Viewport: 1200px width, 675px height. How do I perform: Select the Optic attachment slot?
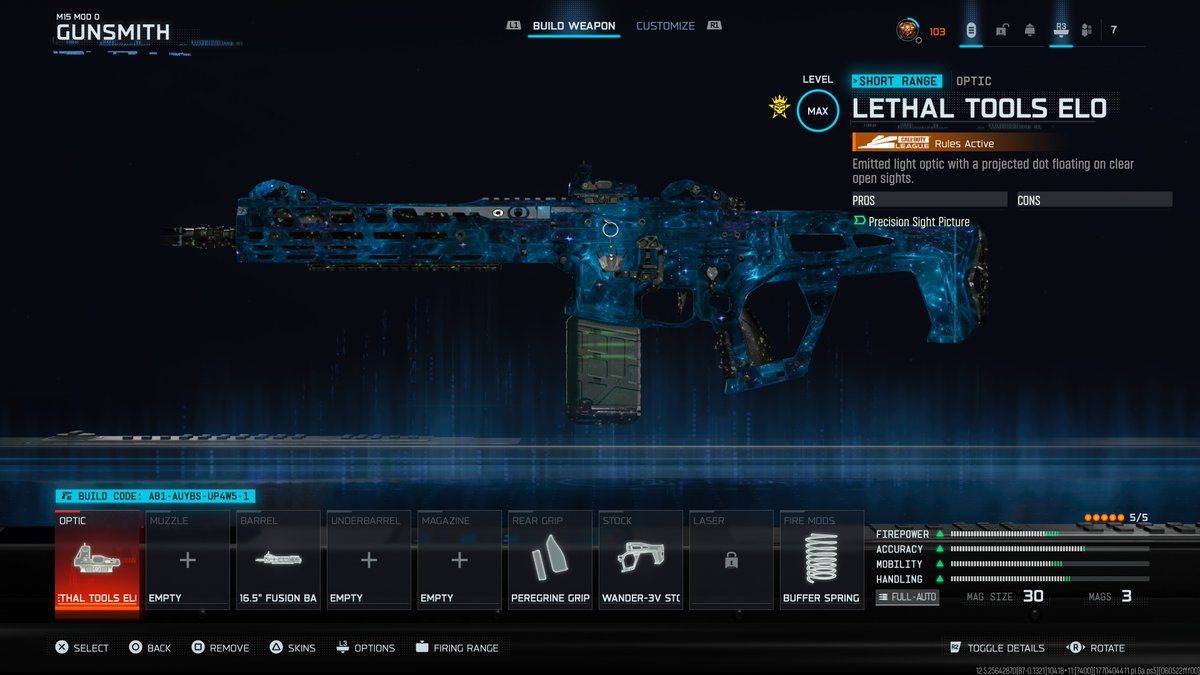(x=97, y=559)
